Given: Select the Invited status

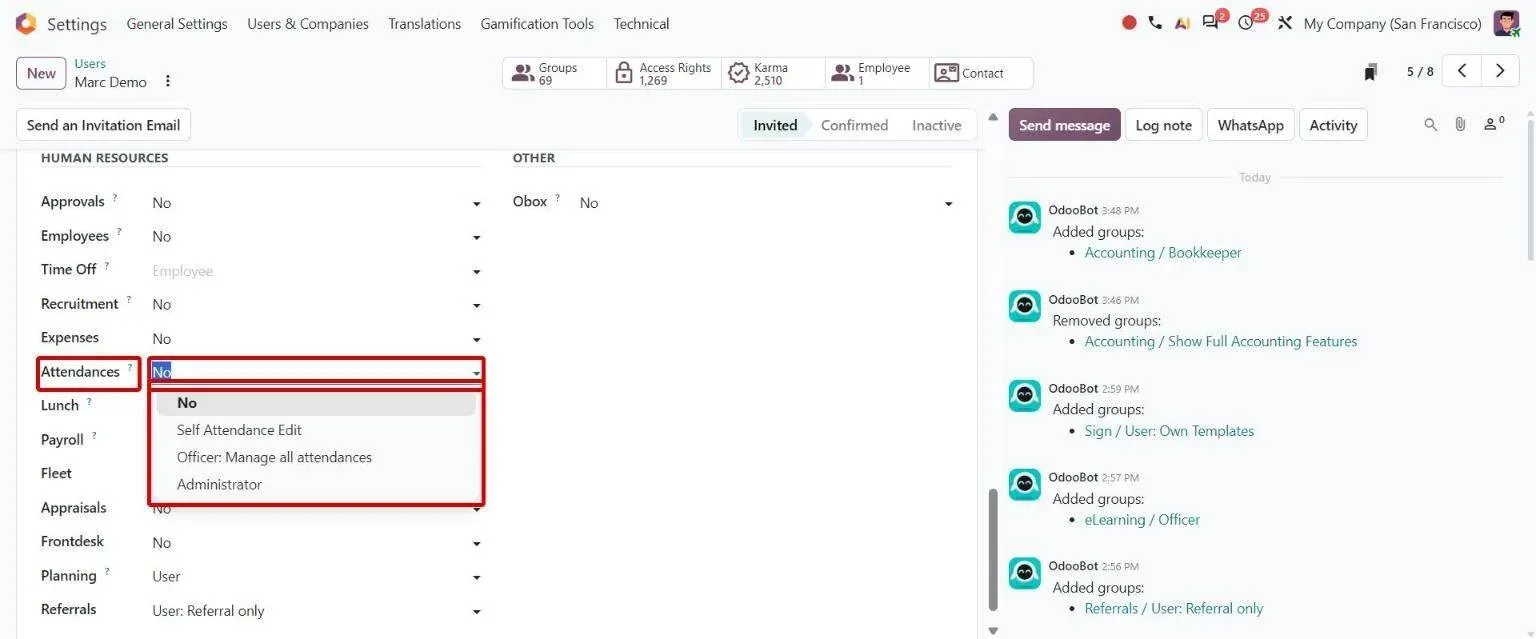Looking at the screenshot, I should [x=774, y=125].
